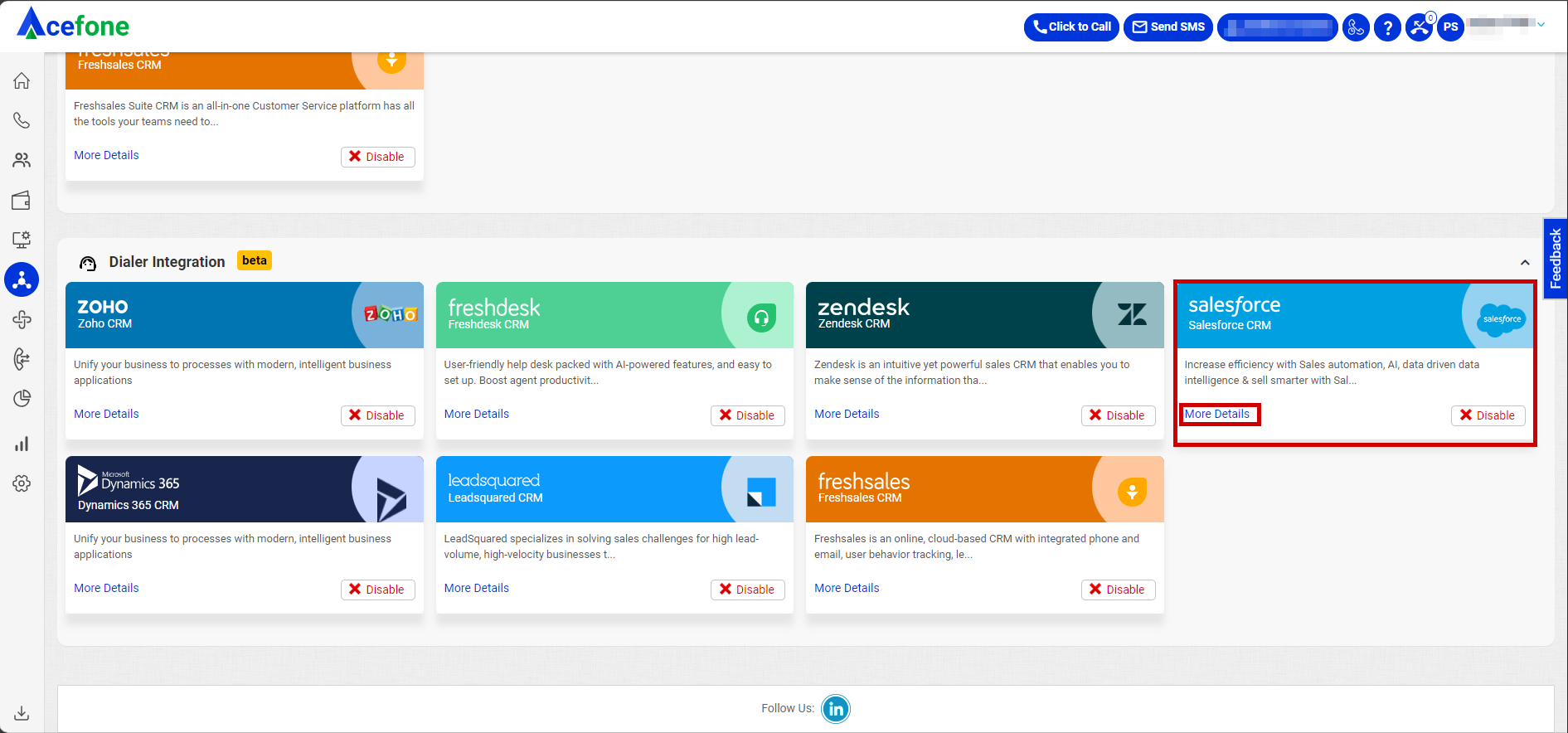Click the beta badge
Screen dimensions: 1568x733
coord(255,260)
